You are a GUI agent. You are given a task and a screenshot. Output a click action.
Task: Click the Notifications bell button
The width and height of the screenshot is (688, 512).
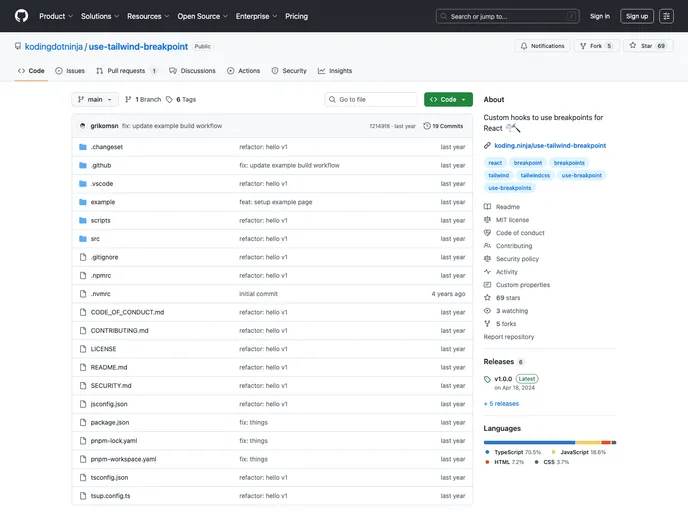pyautogui.click(x=542, y=46)
